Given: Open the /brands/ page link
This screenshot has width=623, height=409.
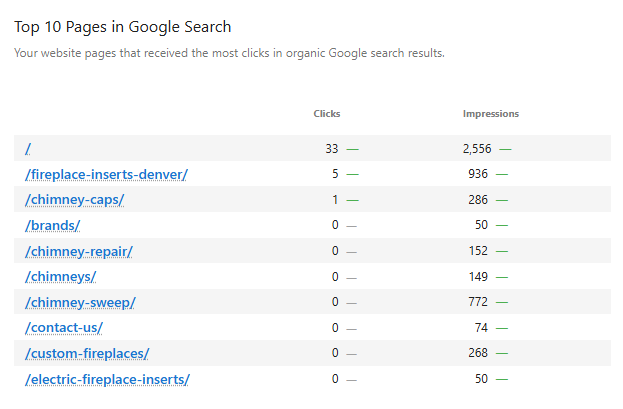Looking at the screenshot, I should coord(52,225).
